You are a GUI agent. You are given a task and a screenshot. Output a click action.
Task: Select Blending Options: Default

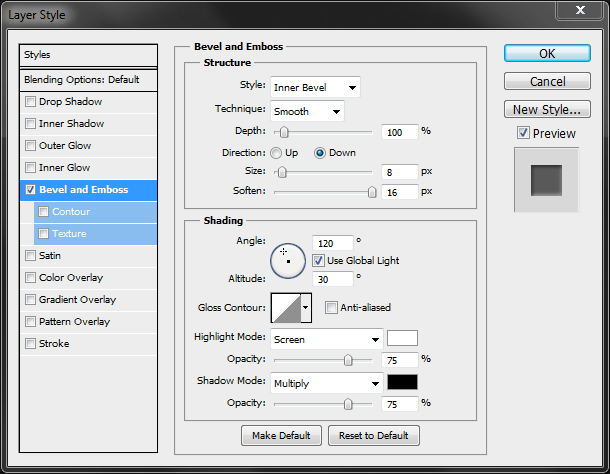coord(88,80)
